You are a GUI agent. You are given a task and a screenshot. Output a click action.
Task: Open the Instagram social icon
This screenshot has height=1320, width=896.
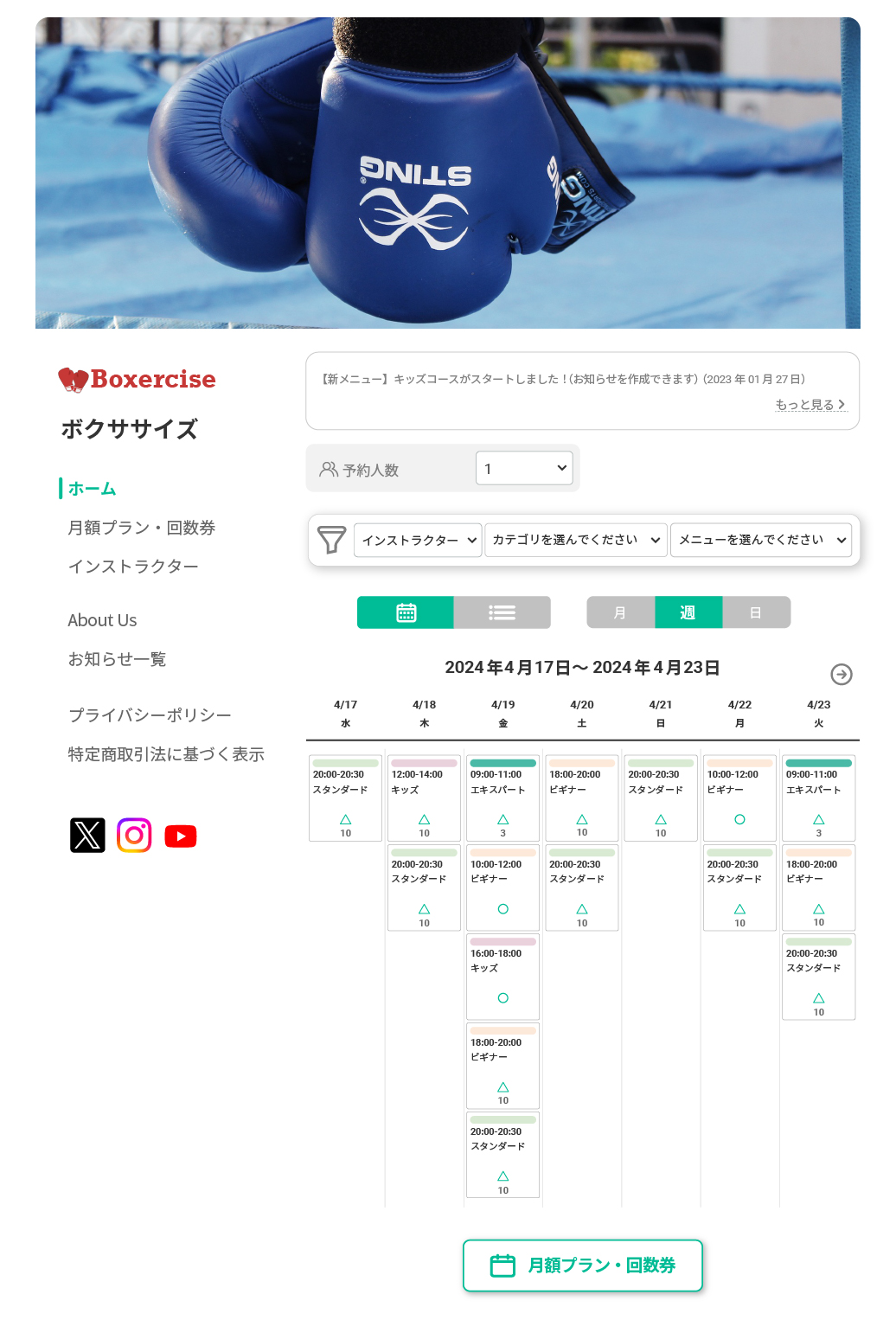tap(134, 836)
